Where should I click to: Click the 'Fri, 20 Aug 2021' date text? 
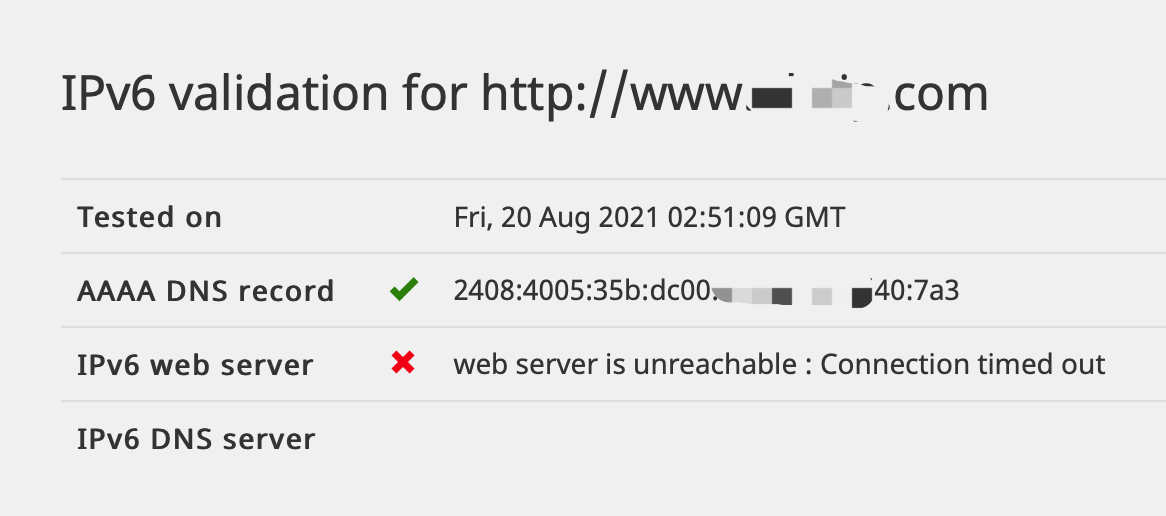(557, 218)
